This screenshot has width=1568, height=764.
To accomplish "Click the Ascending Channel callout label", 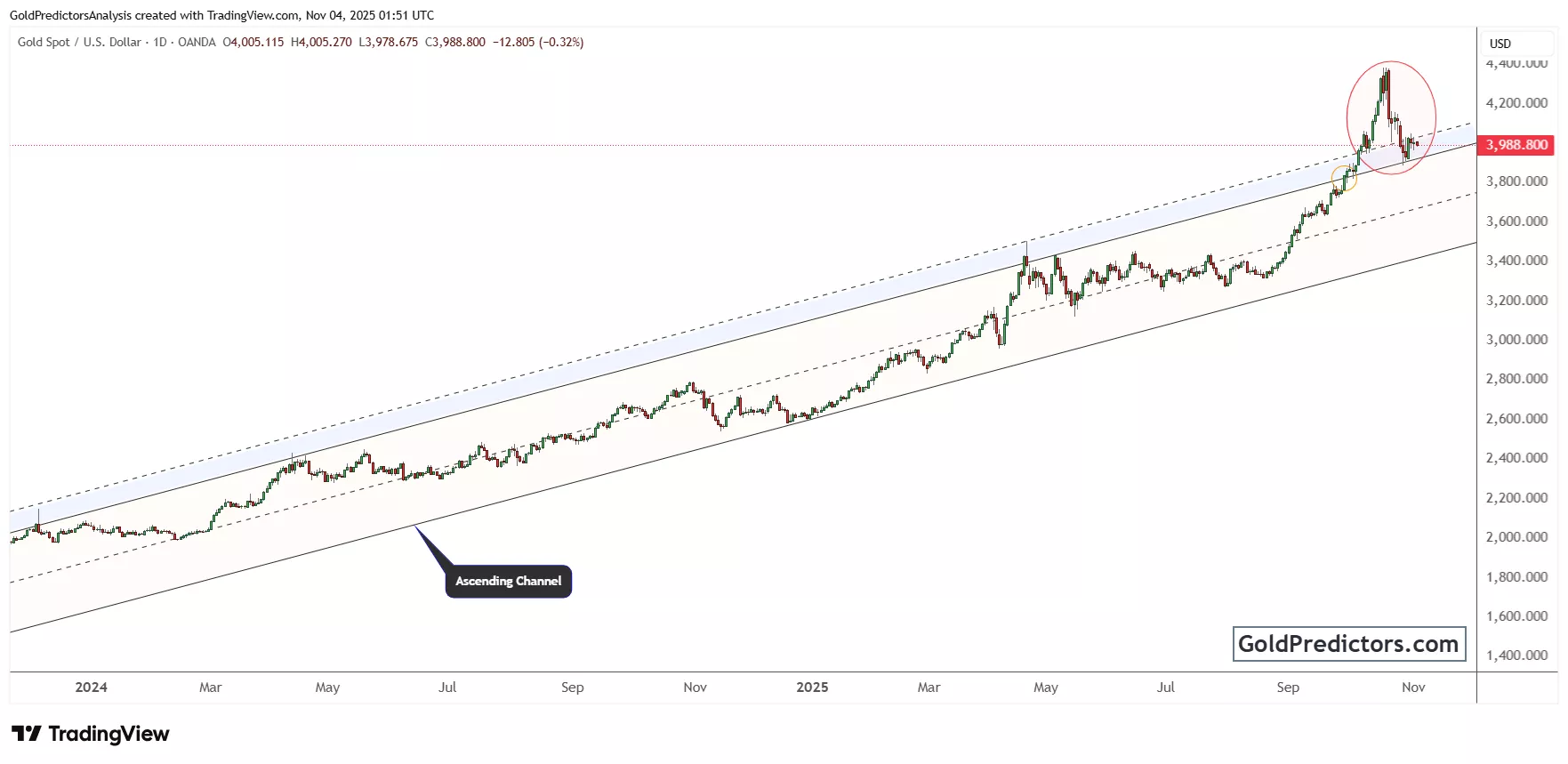I will (x=508, y=582).
